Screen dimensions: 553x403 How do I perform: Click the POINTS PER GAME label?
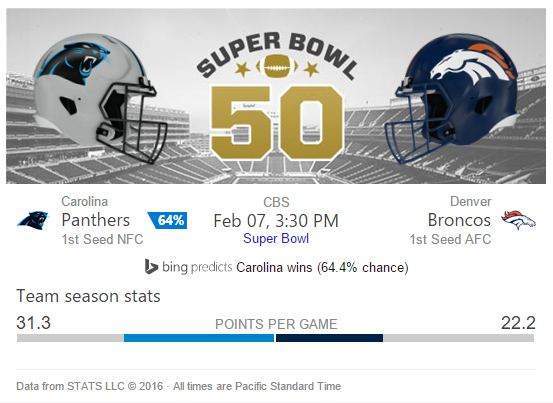[276, 324]
